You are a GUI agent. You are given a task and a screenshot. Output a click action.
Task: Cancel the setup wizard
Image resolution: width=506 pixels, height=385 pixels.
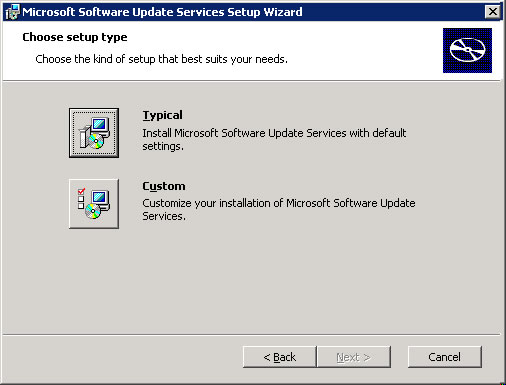point(445,357)
